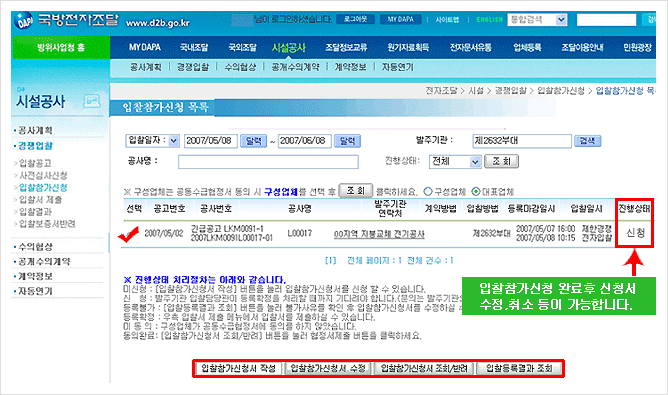Open the 원가자료획득 menu

[x=408, y=47]
